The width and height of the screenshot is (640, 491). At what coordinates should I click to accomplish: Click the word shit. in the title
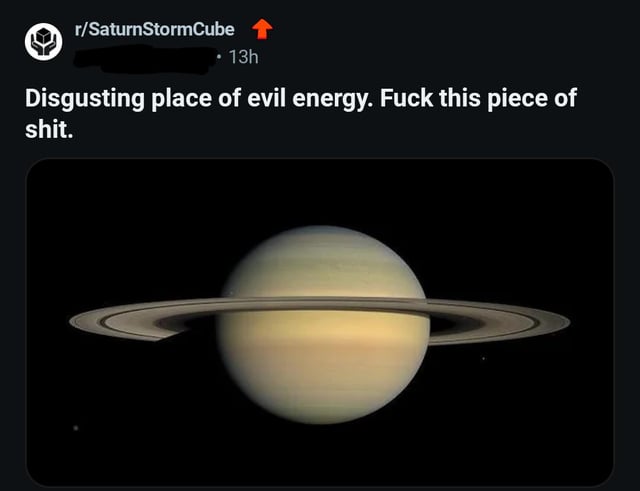click(x=49, y=129)
